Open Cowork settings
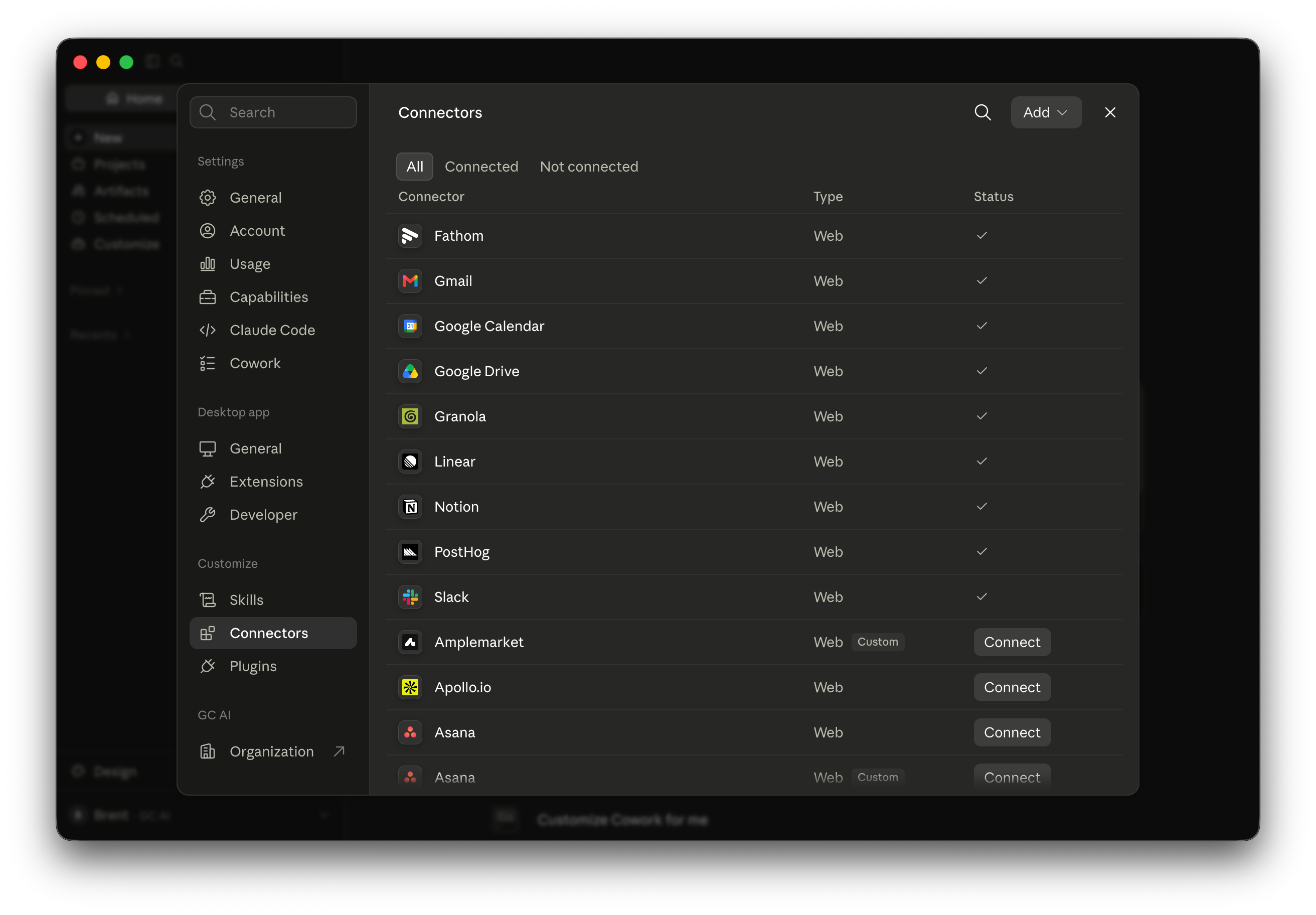Screen dimensions: 1316x915 click(273, 364)
